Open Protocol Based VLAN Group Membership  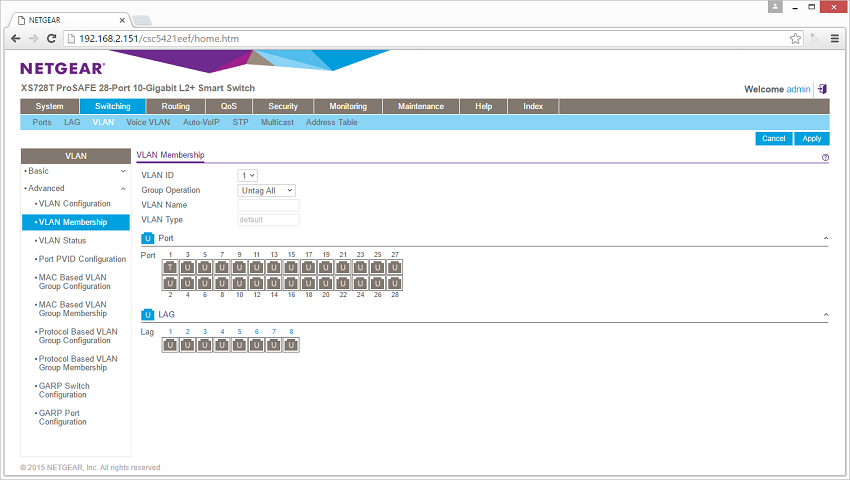[x=78, y=363]
